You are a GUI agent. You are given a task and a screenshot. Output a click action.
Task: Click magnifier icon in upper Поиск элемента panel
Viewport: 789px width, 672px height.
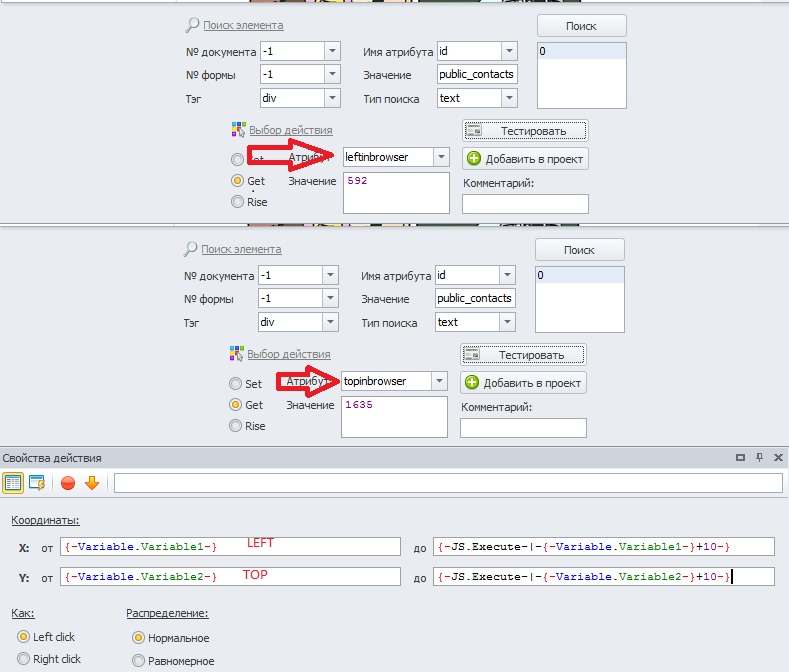pos(192,25)
